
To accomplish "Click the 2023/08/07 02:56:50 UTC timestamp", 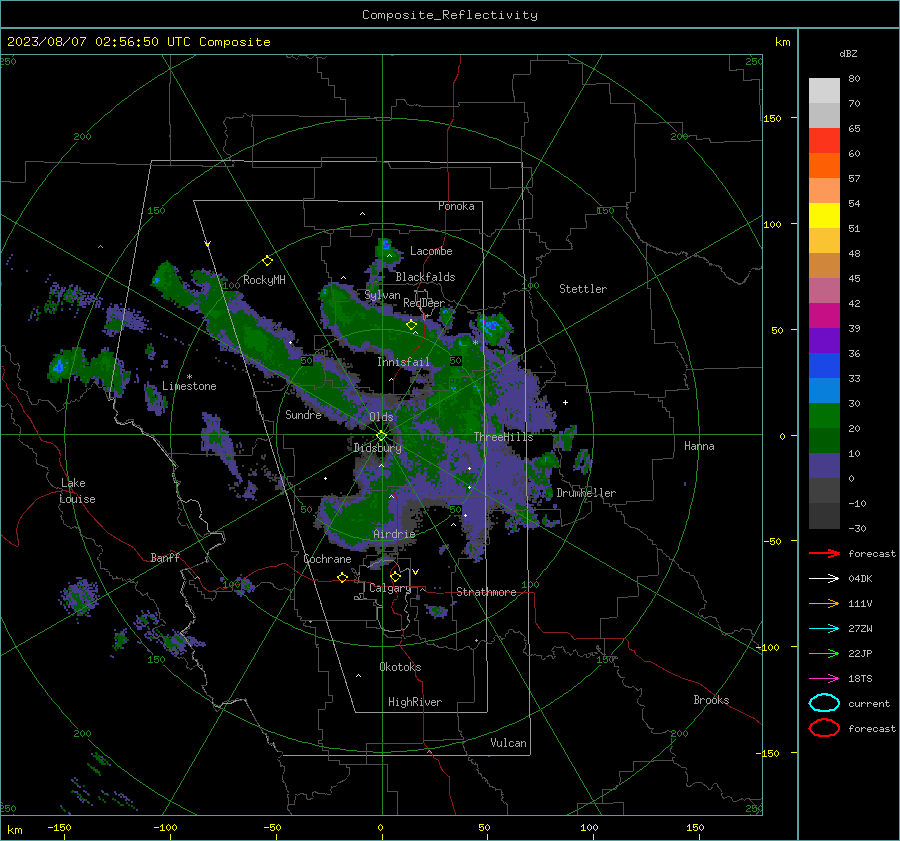I will pos(138,42).
